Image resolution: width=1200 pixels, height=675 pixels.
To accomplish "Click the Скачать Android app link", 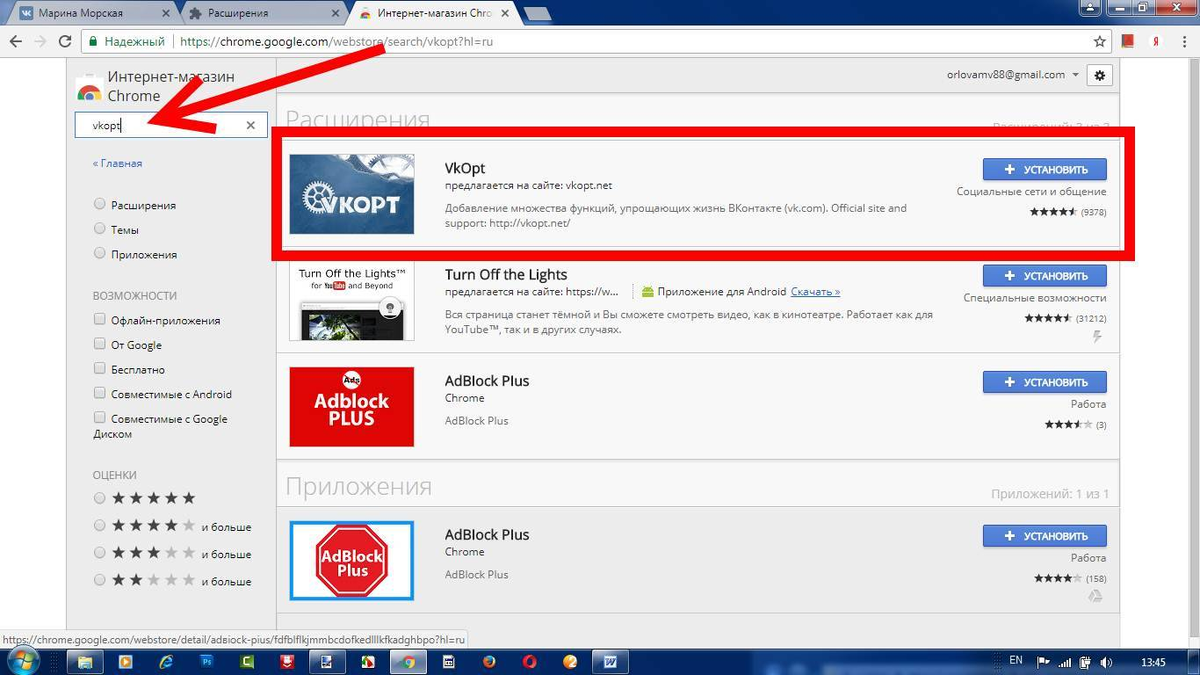I will point(816,292).
